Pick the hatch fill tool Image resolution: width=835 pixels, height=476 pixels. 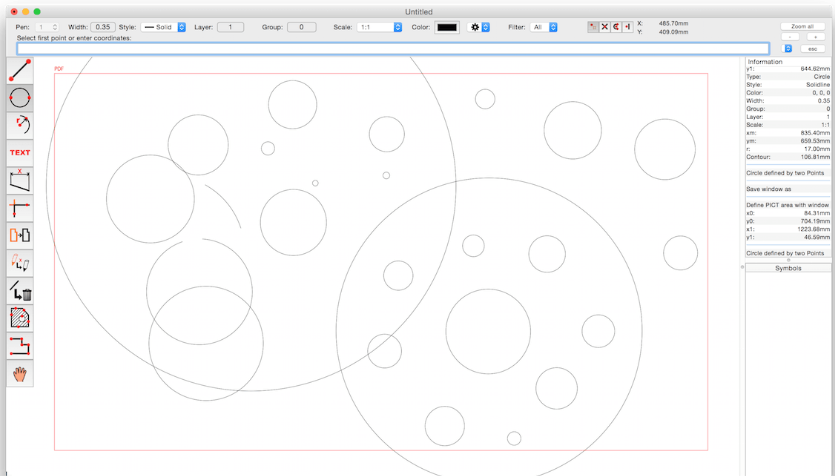[20, 318]
